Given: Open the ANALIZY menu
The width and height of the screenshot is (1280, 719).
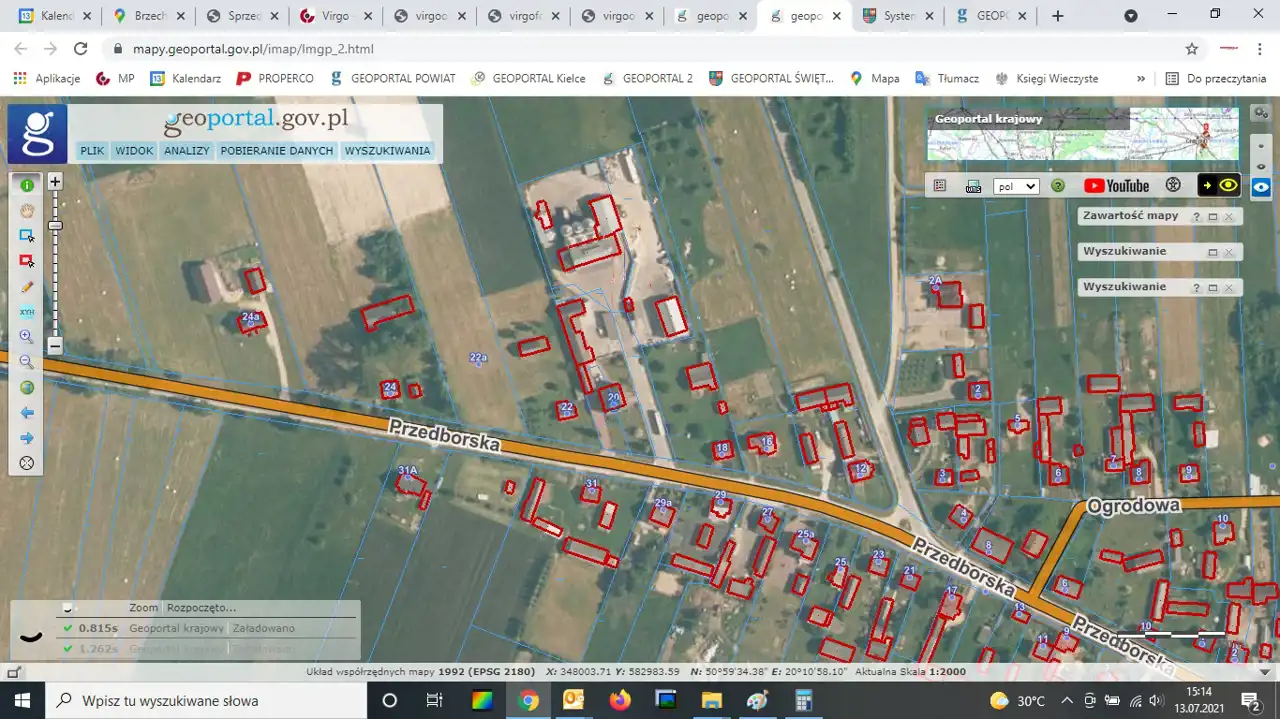Looking at the screenshot, I should click(x=187, y=151).
